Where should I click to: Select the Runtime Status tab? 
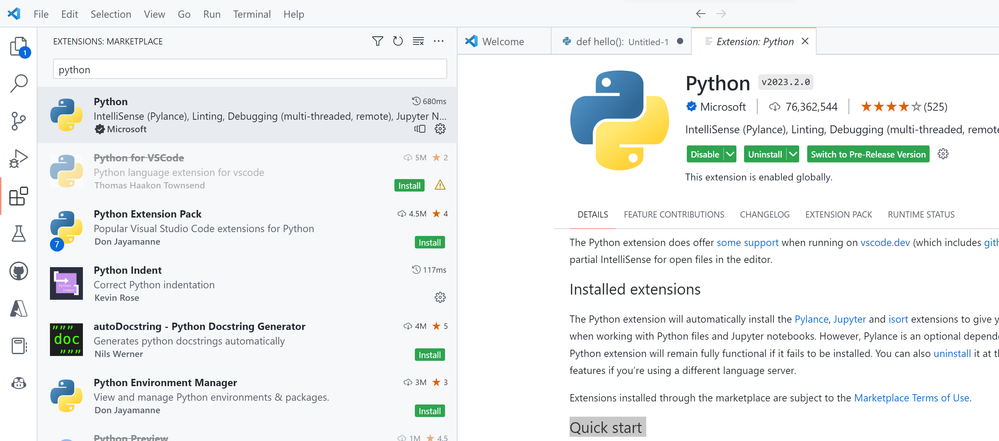tap(921, 215)
